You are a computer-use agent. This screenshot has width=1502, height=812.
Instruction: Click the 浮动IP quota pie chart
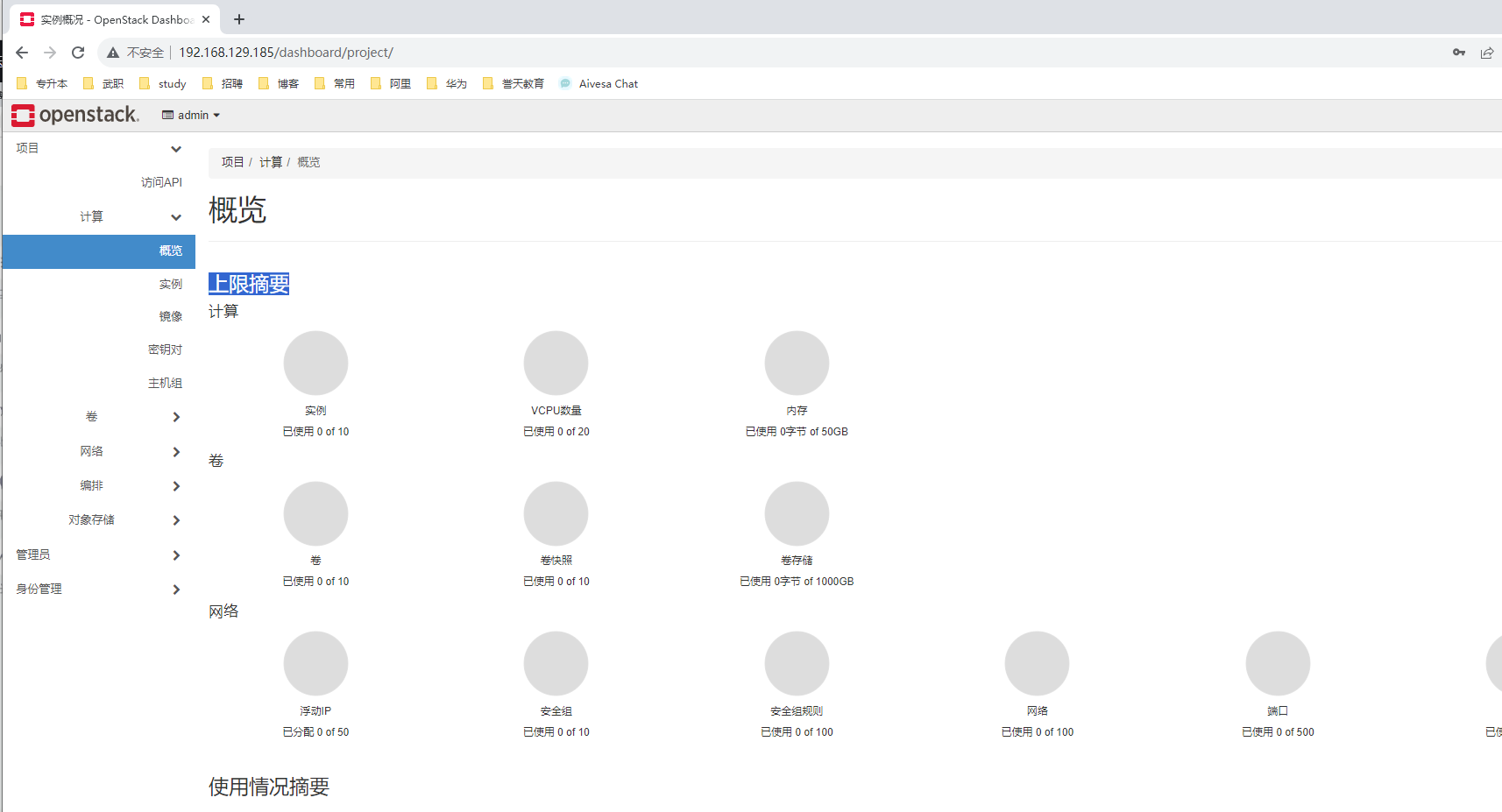pyautogui.click(x=315, y=663)
